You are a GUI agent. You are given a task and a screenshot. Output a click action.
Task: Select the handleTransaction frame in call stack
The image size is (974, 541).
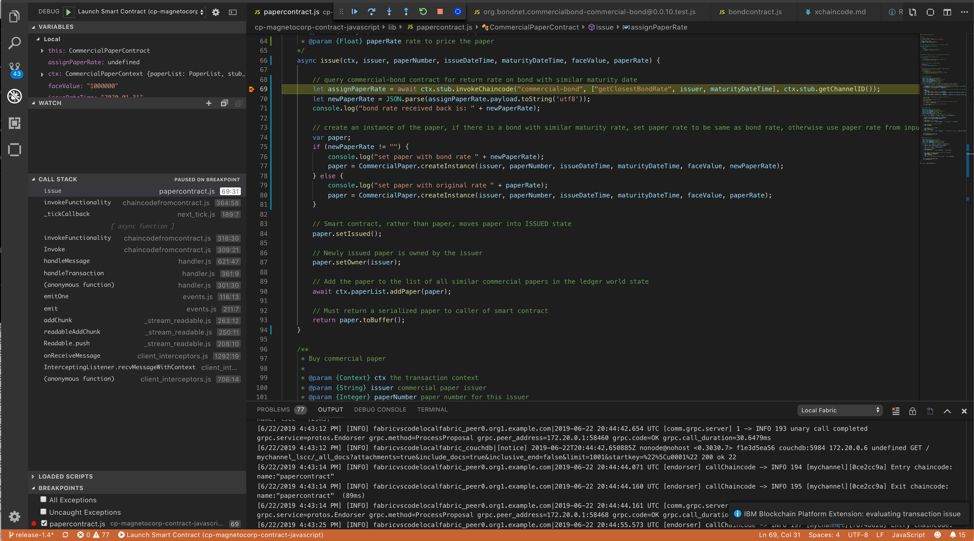pyautogui.click(x=137, y=273)
